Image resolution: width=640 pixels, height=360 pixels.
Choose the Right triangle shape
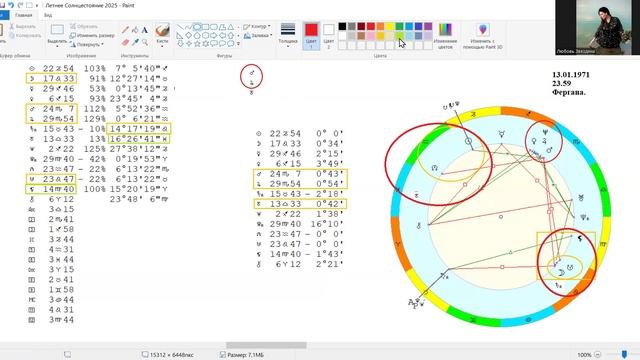[x=180, y=36]
